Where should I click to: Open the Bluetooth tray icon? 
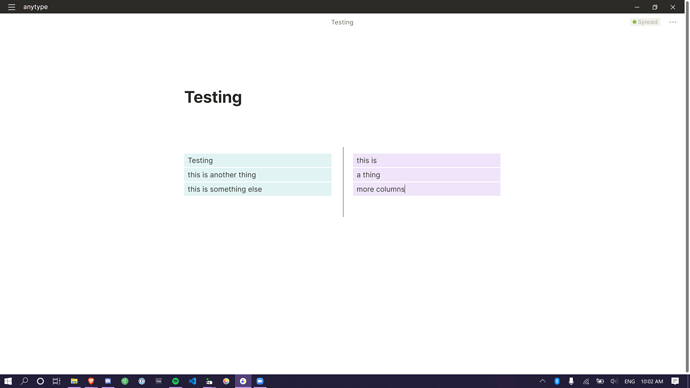557,381
